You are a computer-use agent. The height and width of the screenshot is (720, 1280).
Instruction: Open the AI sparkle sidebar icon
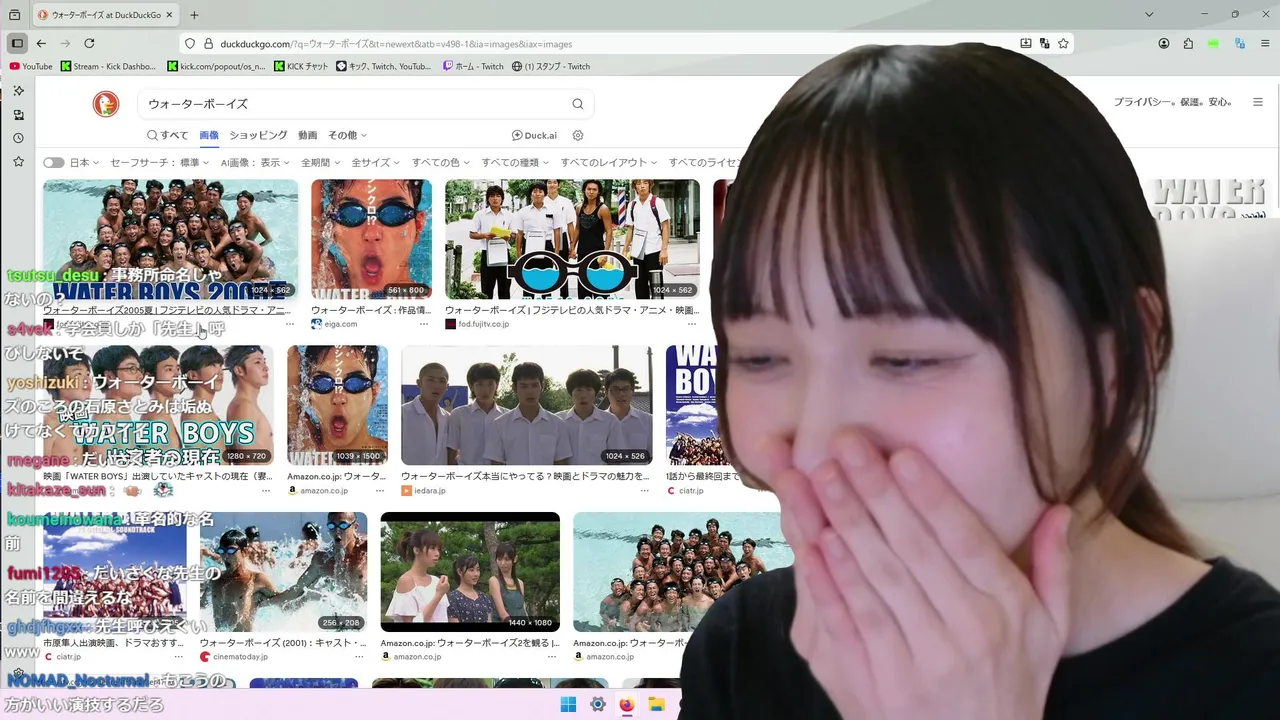click(18, 91)
